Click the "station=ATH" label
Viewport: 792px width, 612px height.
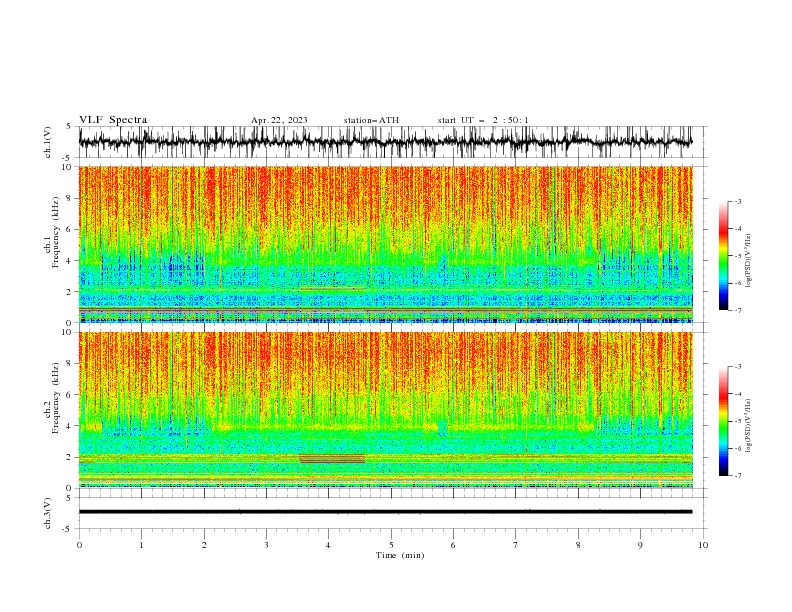tap(371, 120)
